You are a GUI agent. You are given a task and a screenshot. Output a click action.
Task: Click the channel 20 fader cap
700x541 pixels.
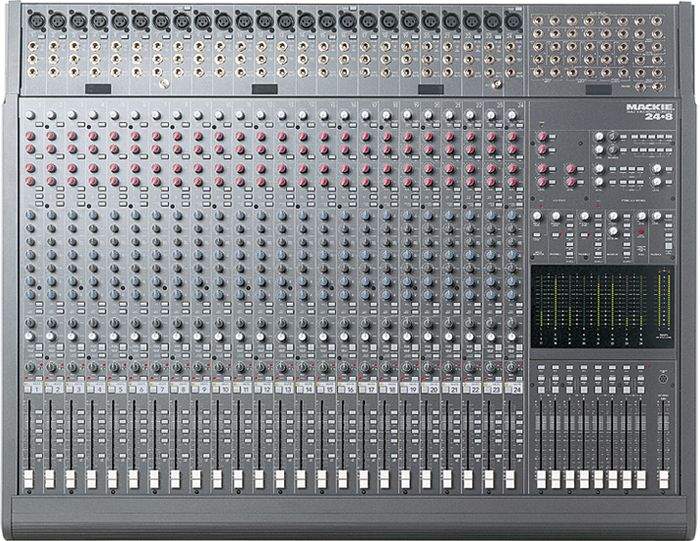click(426, 479)
